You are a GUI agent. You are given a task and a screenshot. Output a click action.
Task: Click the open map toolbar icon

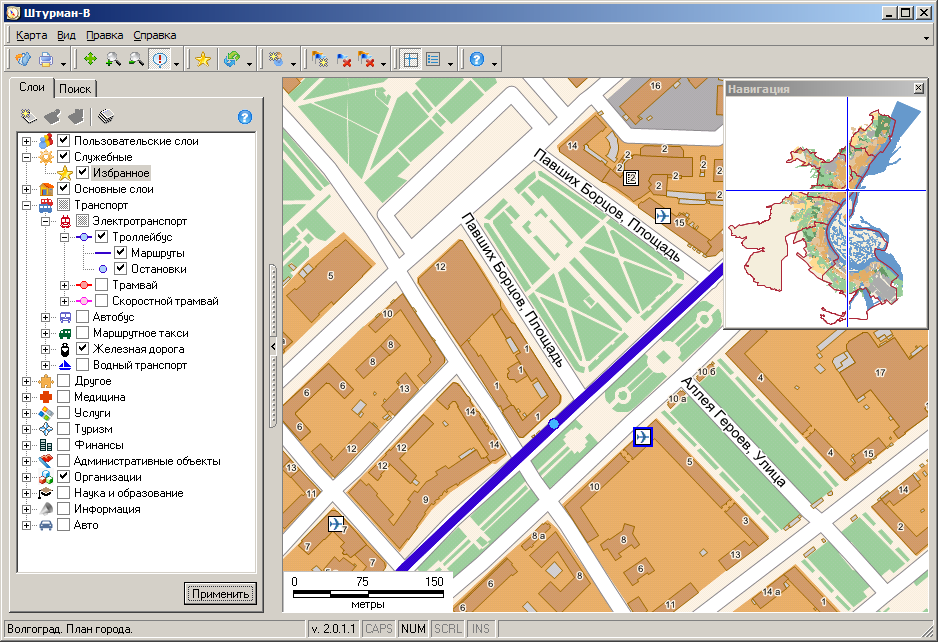[x=23, y=59]
